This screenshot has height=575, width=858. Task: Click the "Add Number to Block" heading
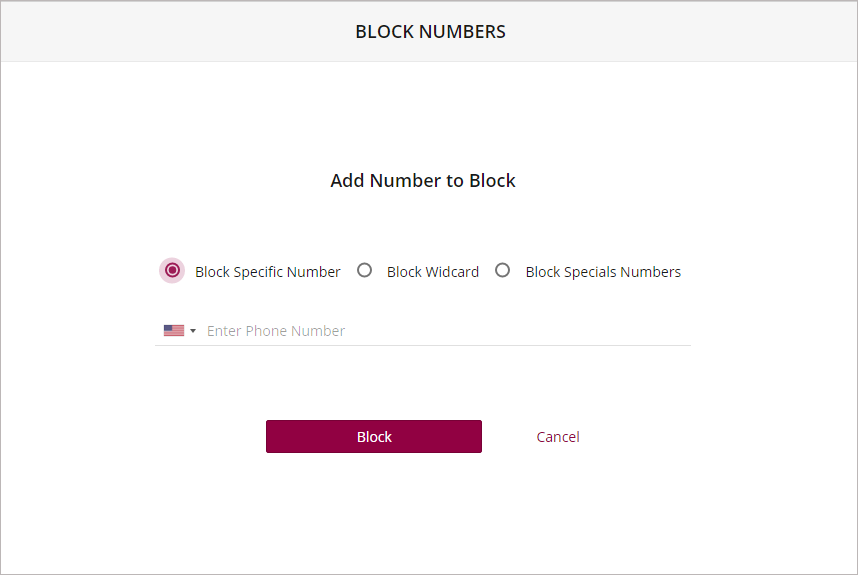click(423, 181)
